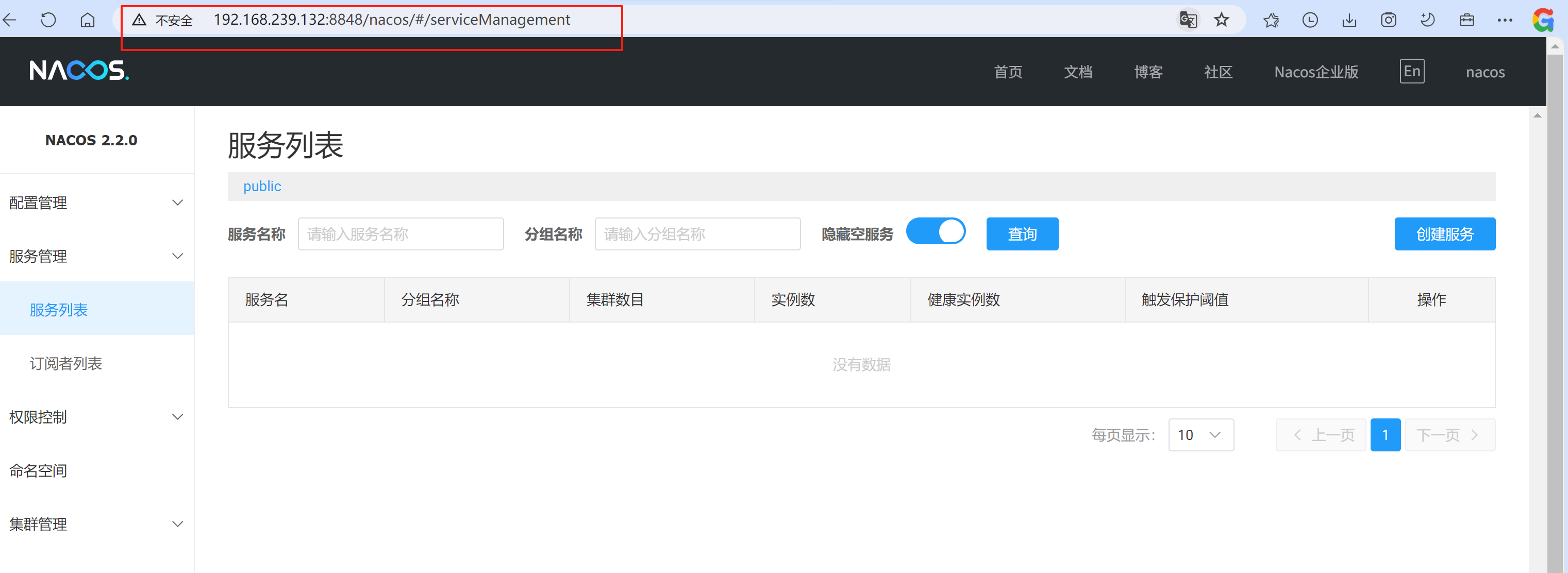Click the browser refresh icon
Screen dimensions: 1568x573
[x=48, y=20]
